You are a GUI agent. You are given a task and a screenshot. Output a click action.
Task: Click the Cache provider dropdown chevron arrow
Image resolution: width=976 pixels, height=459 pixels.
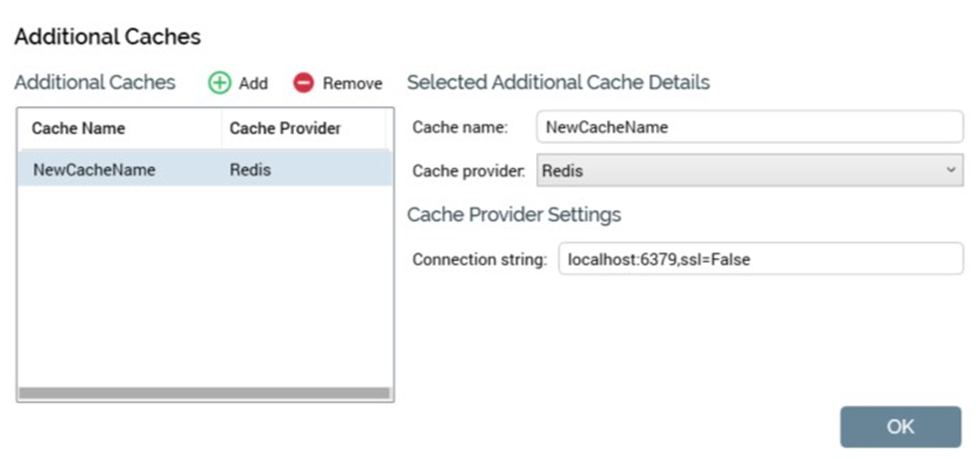(950, 171)
